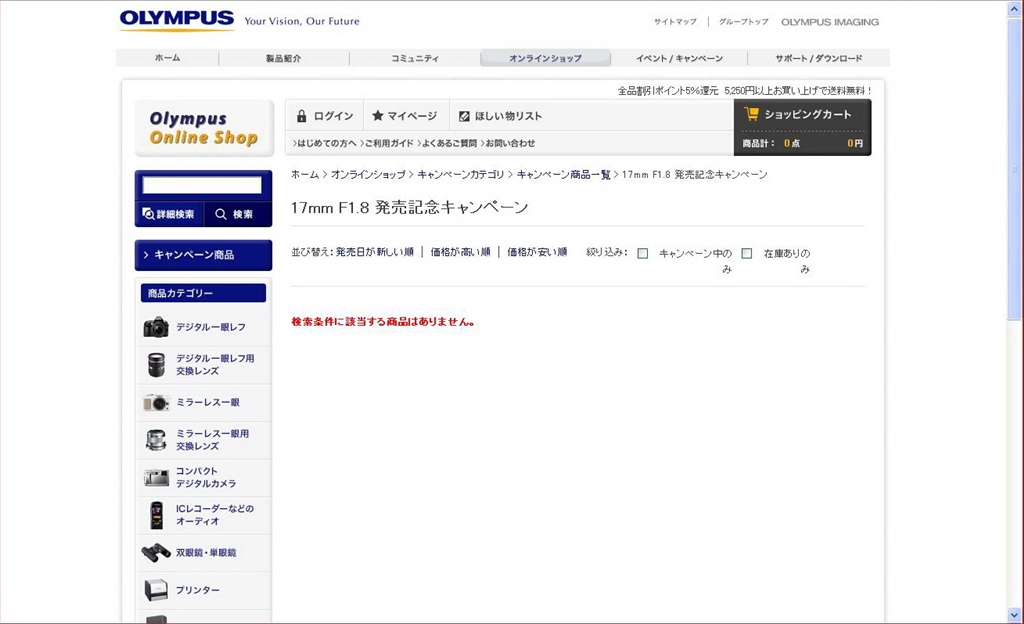Click the 一眼レフ用交換レンズ lens icon
Viewport: 1024px width, 624px height.
pyautogui.click(x=156, y=365)
